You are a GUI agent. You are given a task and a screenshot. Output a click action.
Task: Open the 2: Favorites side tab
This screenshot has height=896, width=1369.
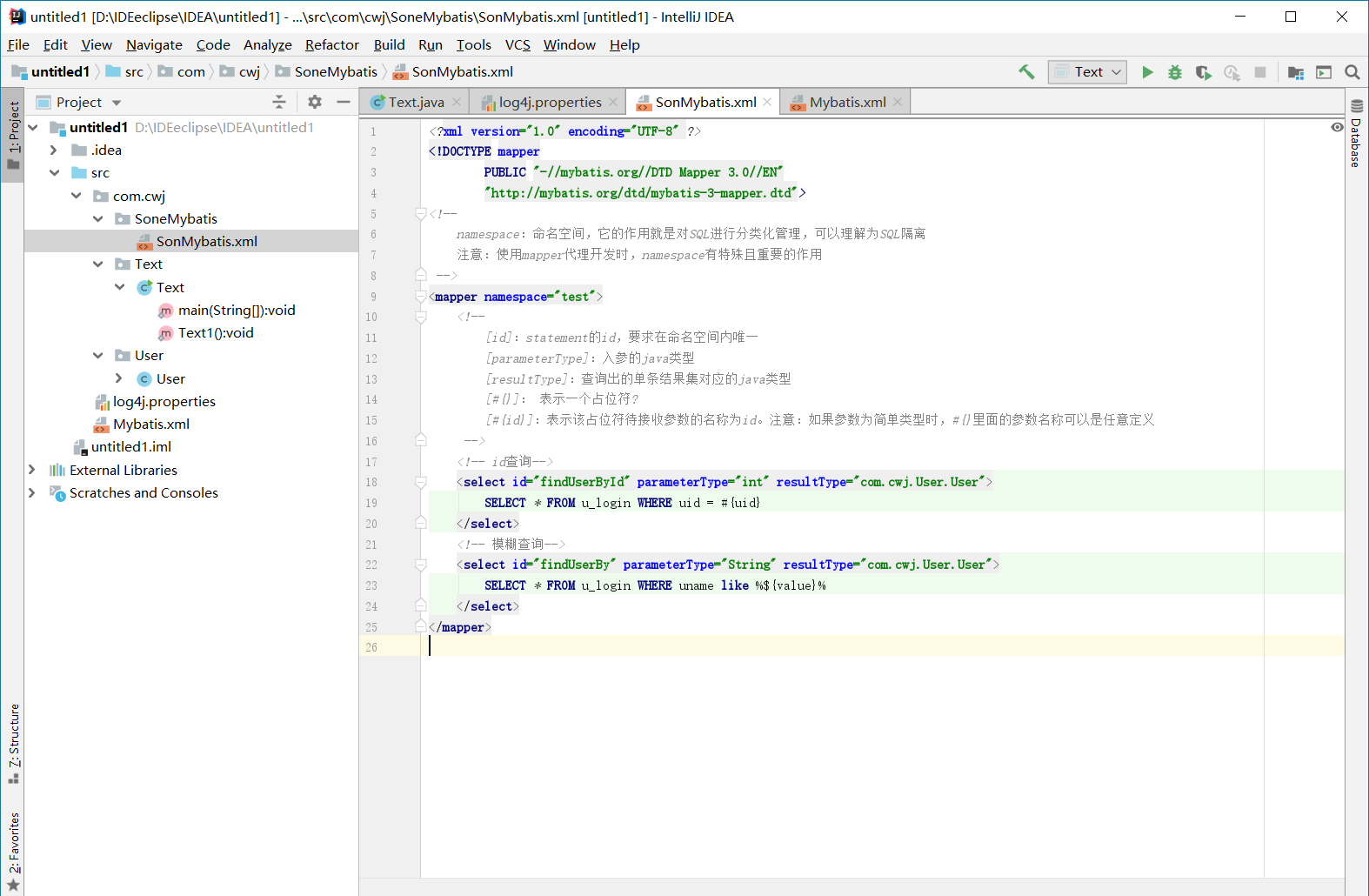tap(13, 852)
